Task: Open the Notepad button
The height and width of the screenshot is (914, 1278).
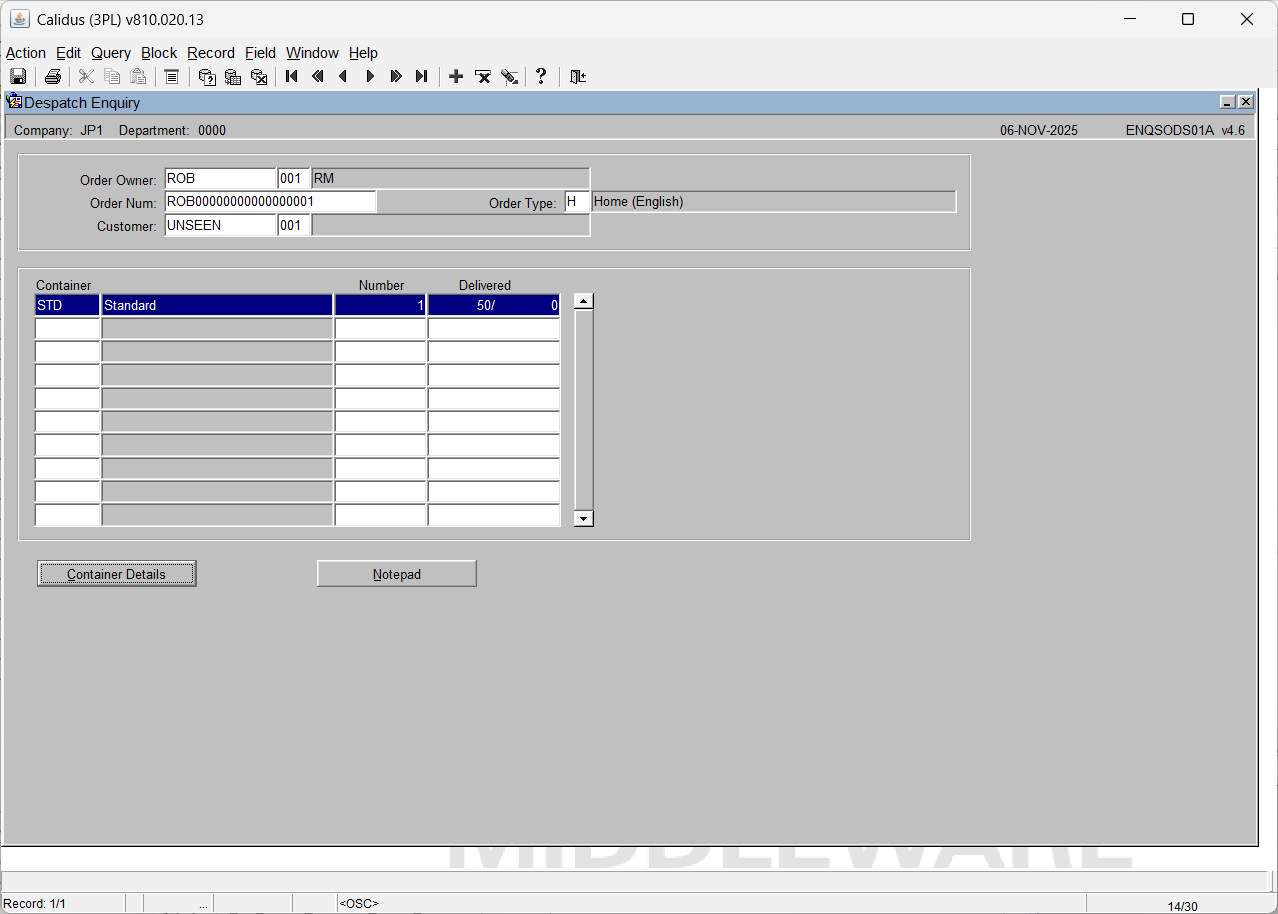Action: [397, 574]
